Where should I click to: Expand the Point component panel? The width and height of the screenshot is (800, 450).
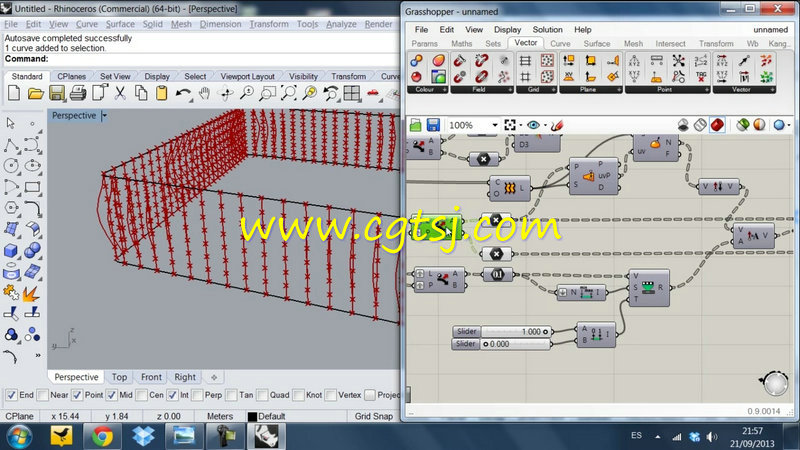(x=707, y=90)
